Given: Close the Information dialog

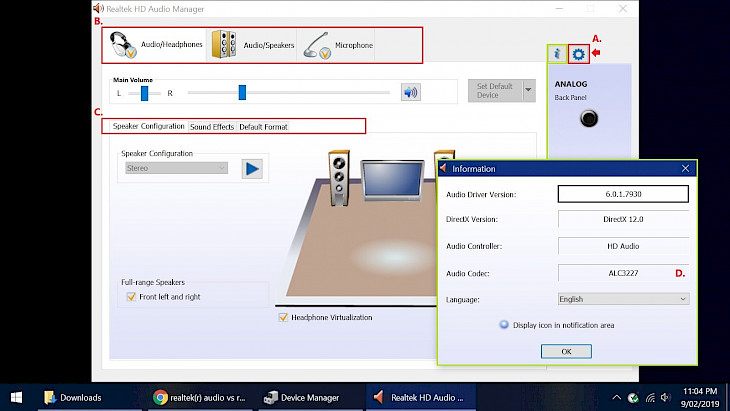Looking at the screenshot, I should 685,168.
